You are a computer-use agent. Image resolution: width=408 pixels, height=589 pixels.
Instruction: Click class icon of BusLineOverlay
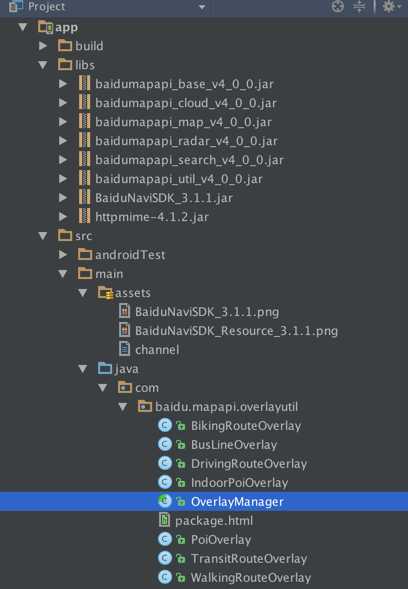[x=165, y=444]
